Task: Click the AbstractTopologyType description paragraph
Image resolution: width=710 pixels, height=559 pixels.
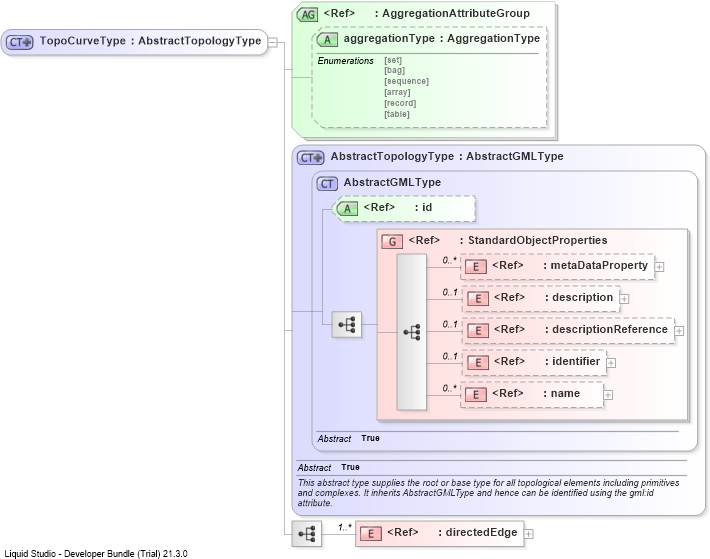Action: click(489, 493)
